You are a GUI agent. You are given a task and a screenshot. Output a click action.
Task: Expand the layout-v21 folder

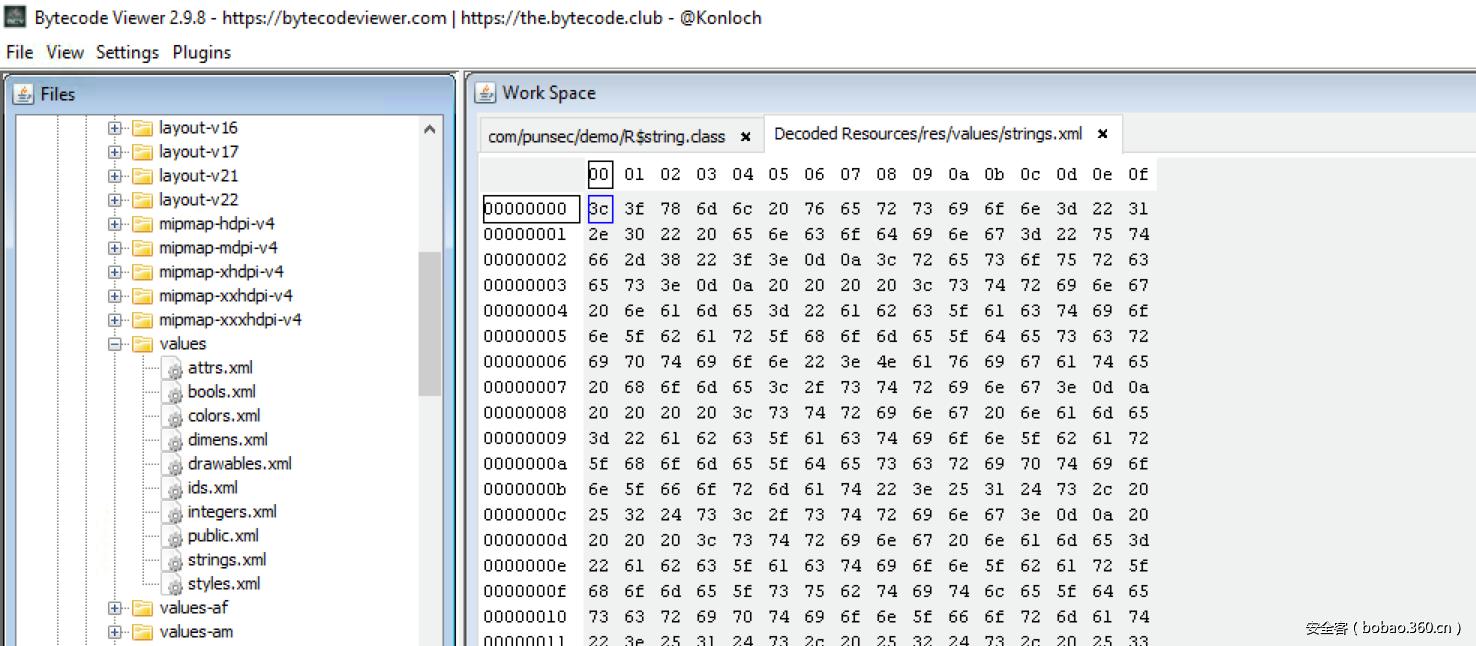click(x=115, y=176)
